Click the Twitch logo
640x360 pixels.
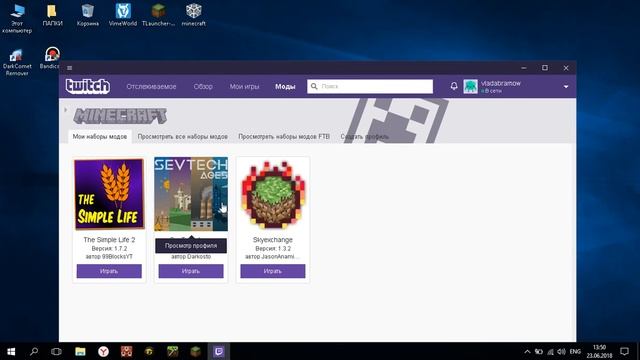[x=88, y=86]
